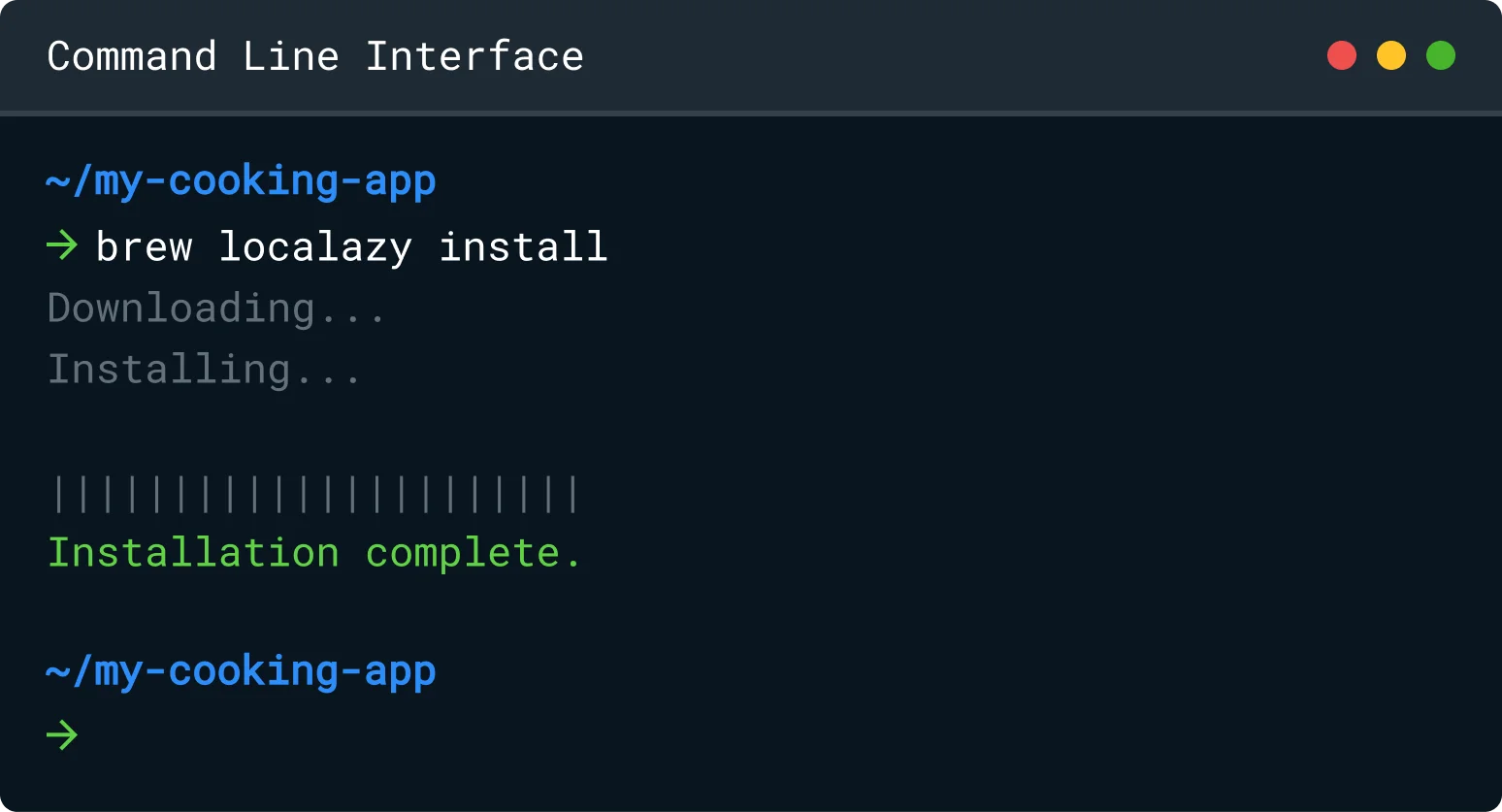This screenshot has height=812, width=1502.
Task: Click the word "Command" in the title
Action: pos(132,56)
